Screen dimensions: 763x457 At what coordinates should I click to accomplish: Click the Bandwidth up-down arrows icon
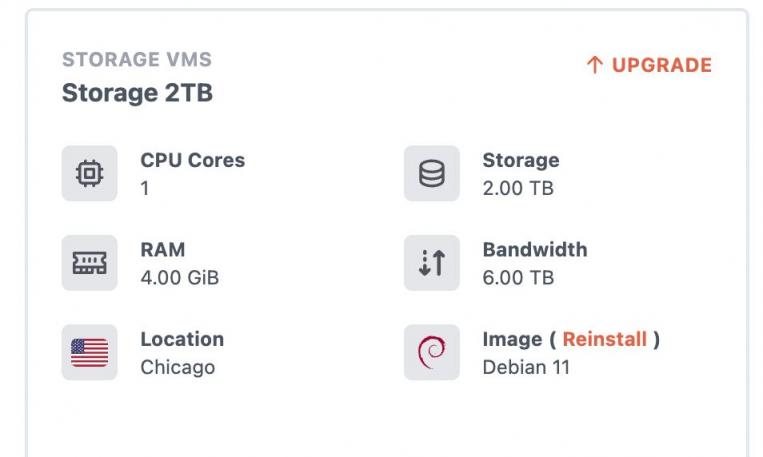point(431,263)
